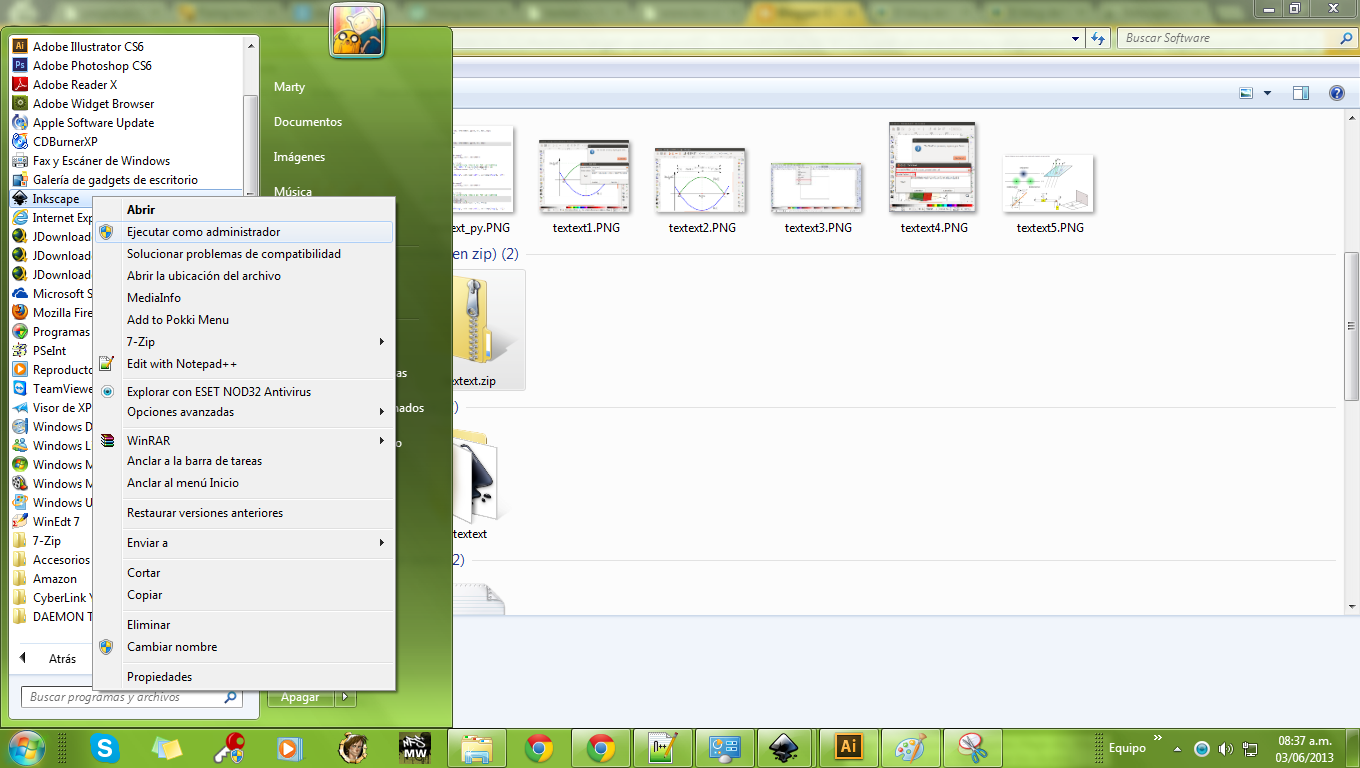
Task: Open Música link in Start menu
Action: [293, 191]
